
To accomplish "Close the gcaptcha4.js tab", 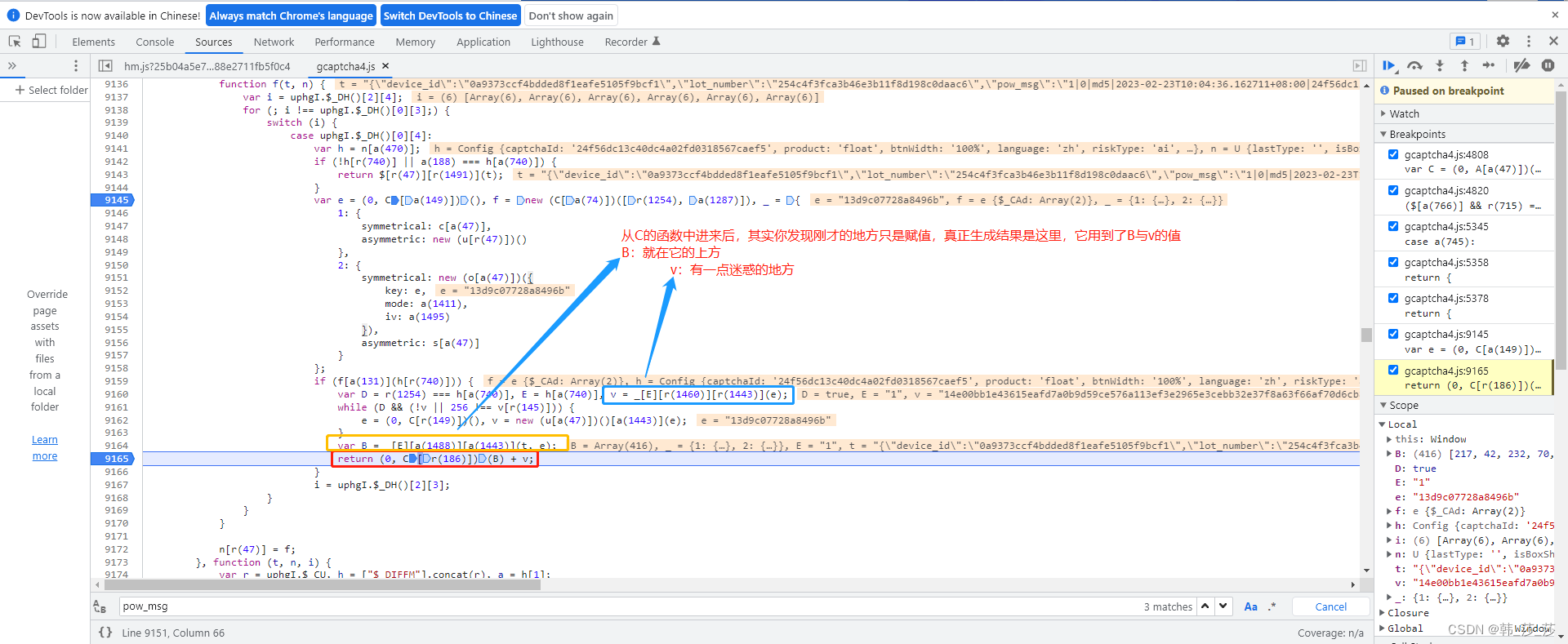I will 385,66.
